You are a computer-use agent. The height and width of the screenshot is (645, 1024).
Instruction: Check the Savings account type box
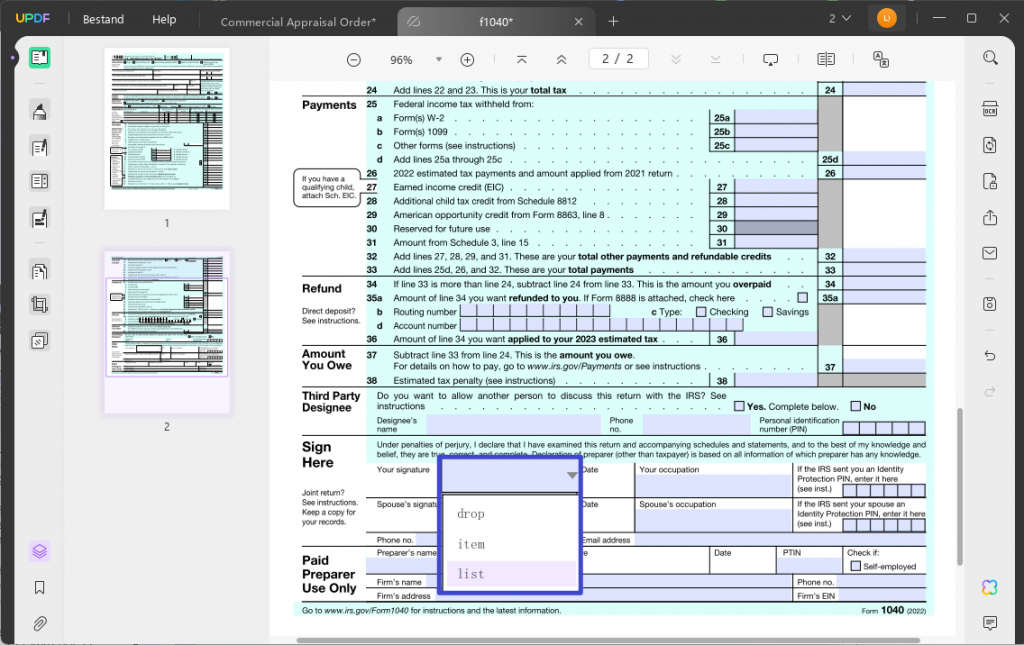[x=767, y=312]
